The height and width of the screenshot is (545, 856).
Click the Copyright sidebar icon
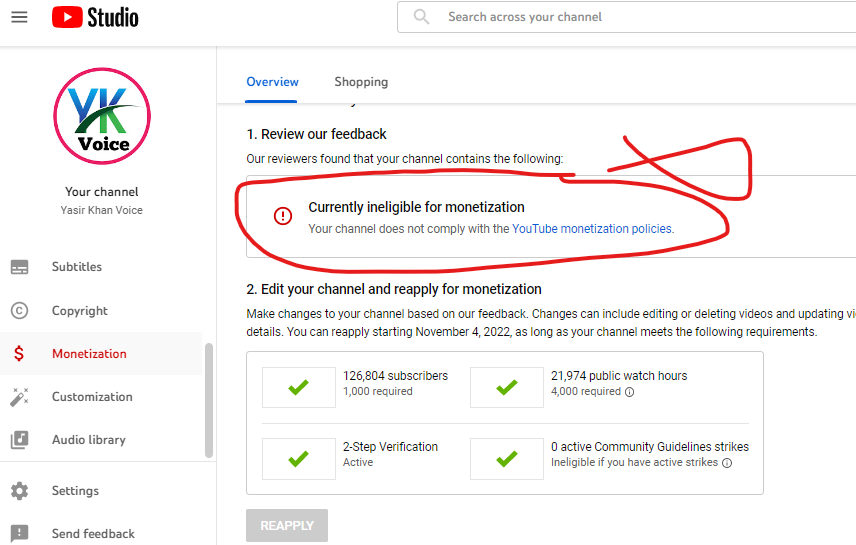[x=19, y=311]
